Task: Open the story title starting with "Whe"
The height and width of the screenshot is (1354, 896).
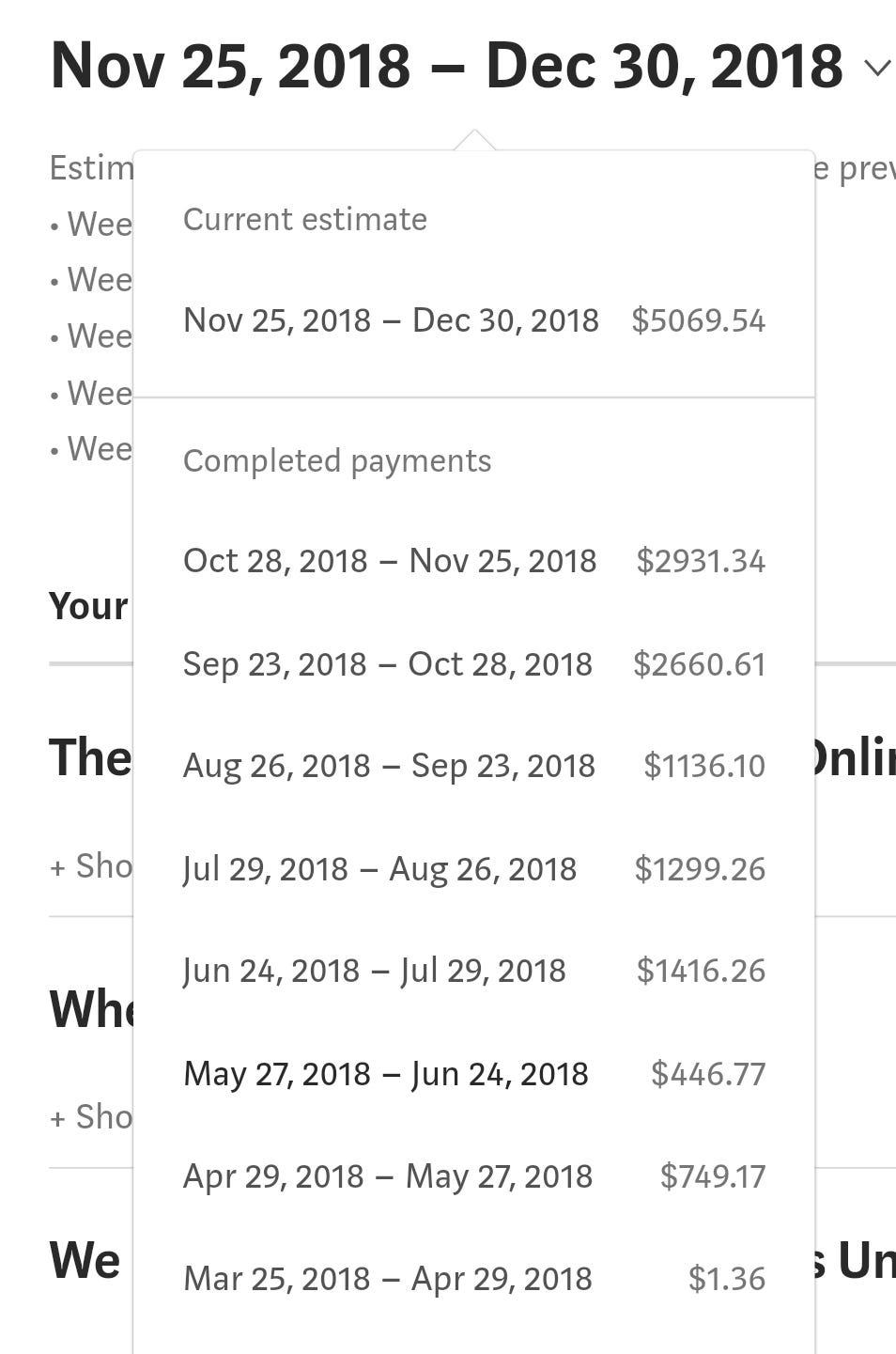Action: tap(91, 1009)
